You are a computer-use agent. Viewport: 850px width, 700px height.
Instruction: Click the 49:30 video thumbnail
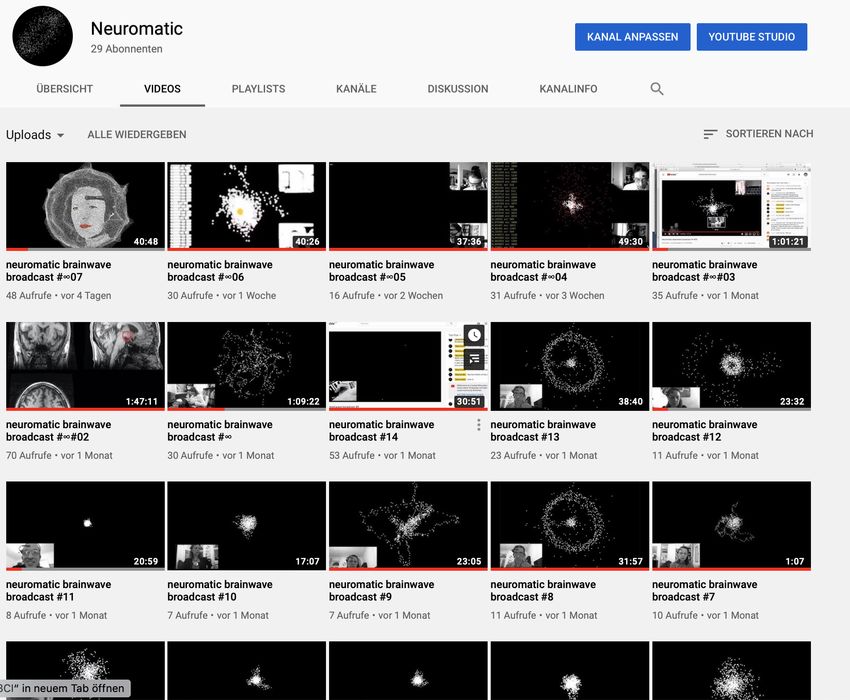coord(570,206)
